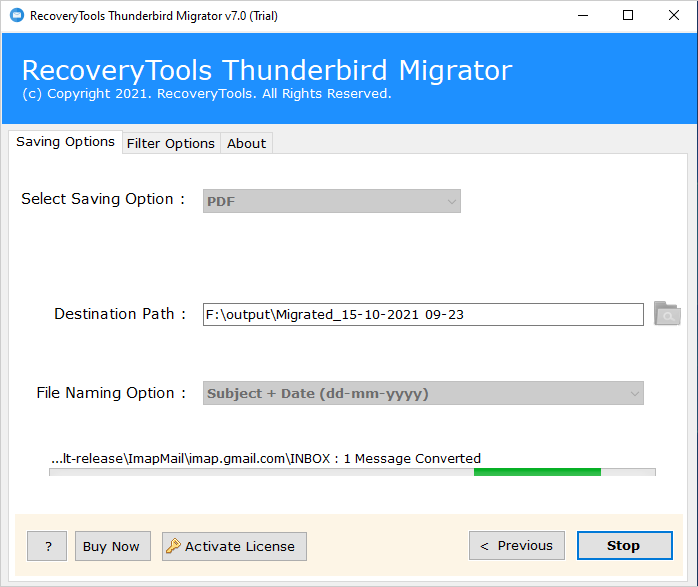Click the key icon on Activate License
The width and height of the screenshot is (698, 587).
click(173, 546)
